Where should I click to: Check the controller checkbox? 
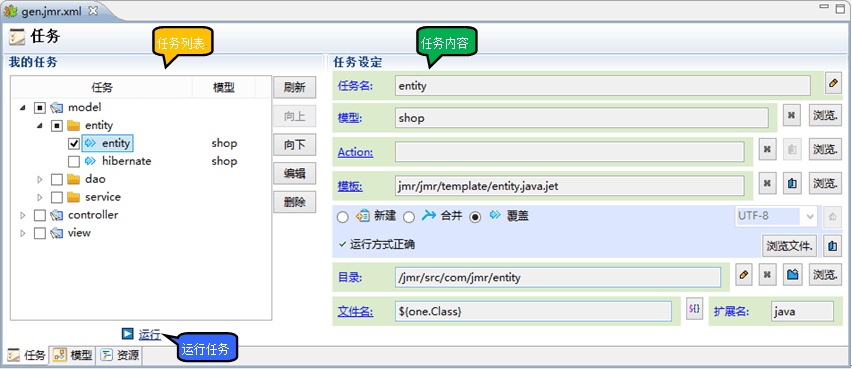40,215
